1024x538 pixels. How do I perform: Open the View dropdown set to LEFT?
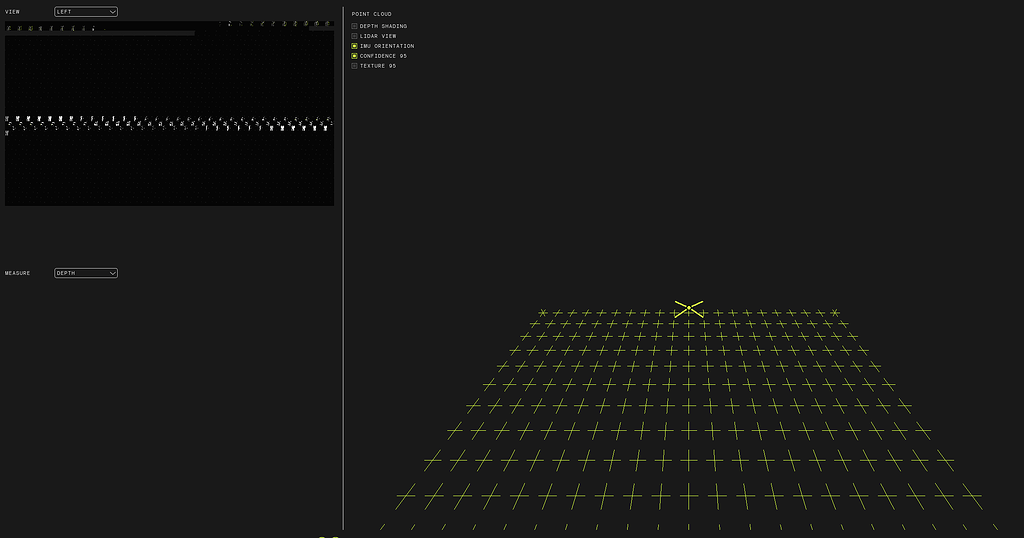click(x=86, y=12)
